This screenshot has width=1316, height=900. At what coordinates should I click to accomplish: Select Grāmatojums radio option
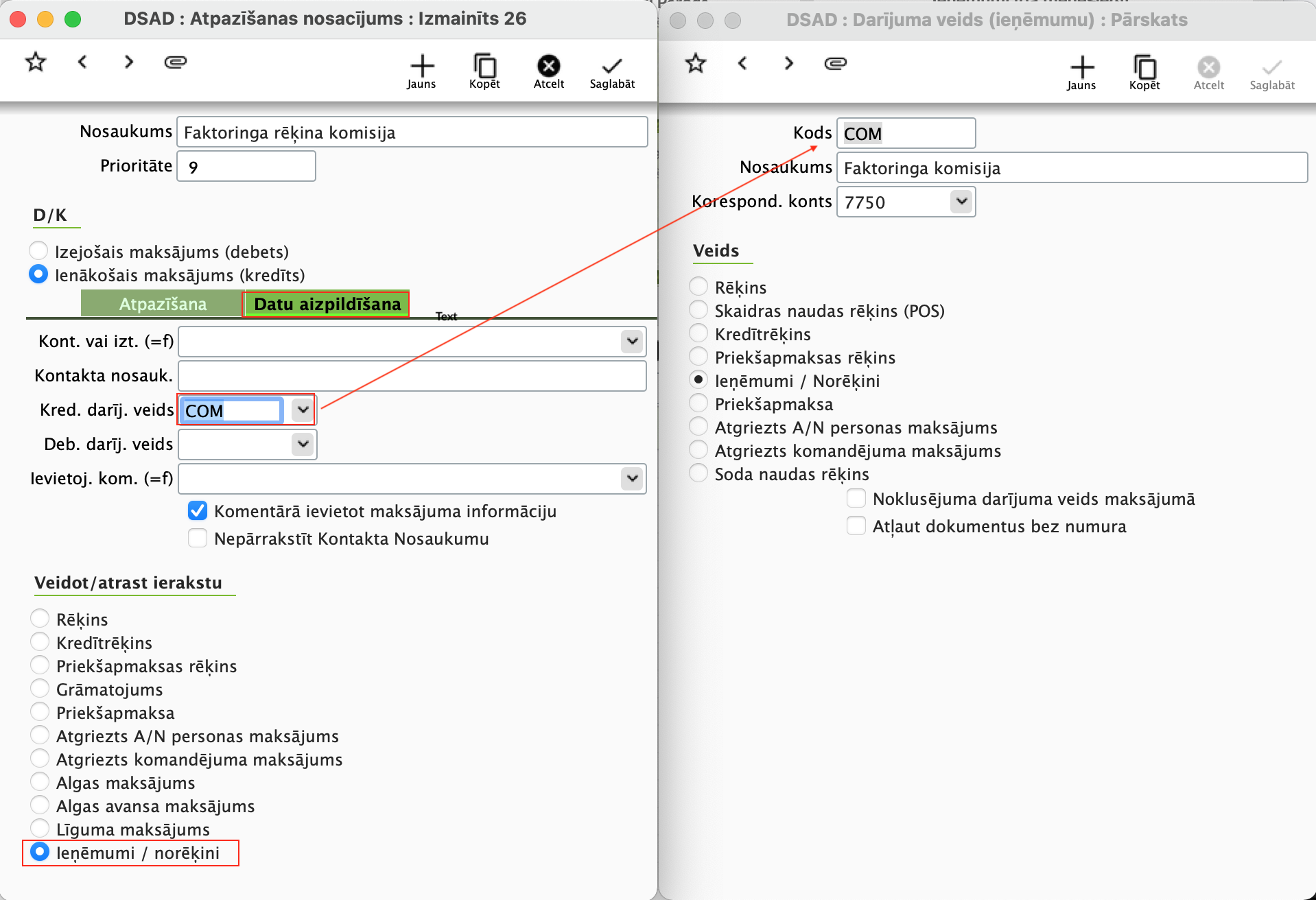point(40,689)
